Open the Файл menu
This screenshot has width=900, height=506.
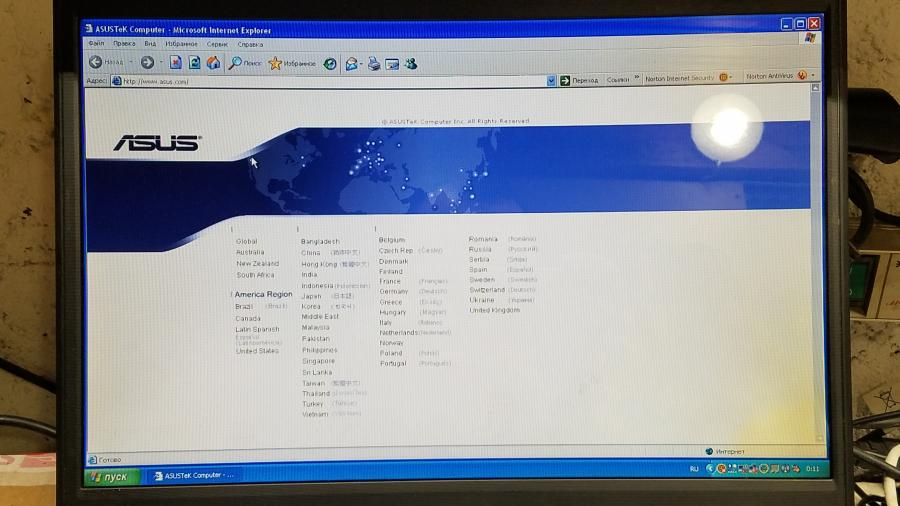(96, 44)
